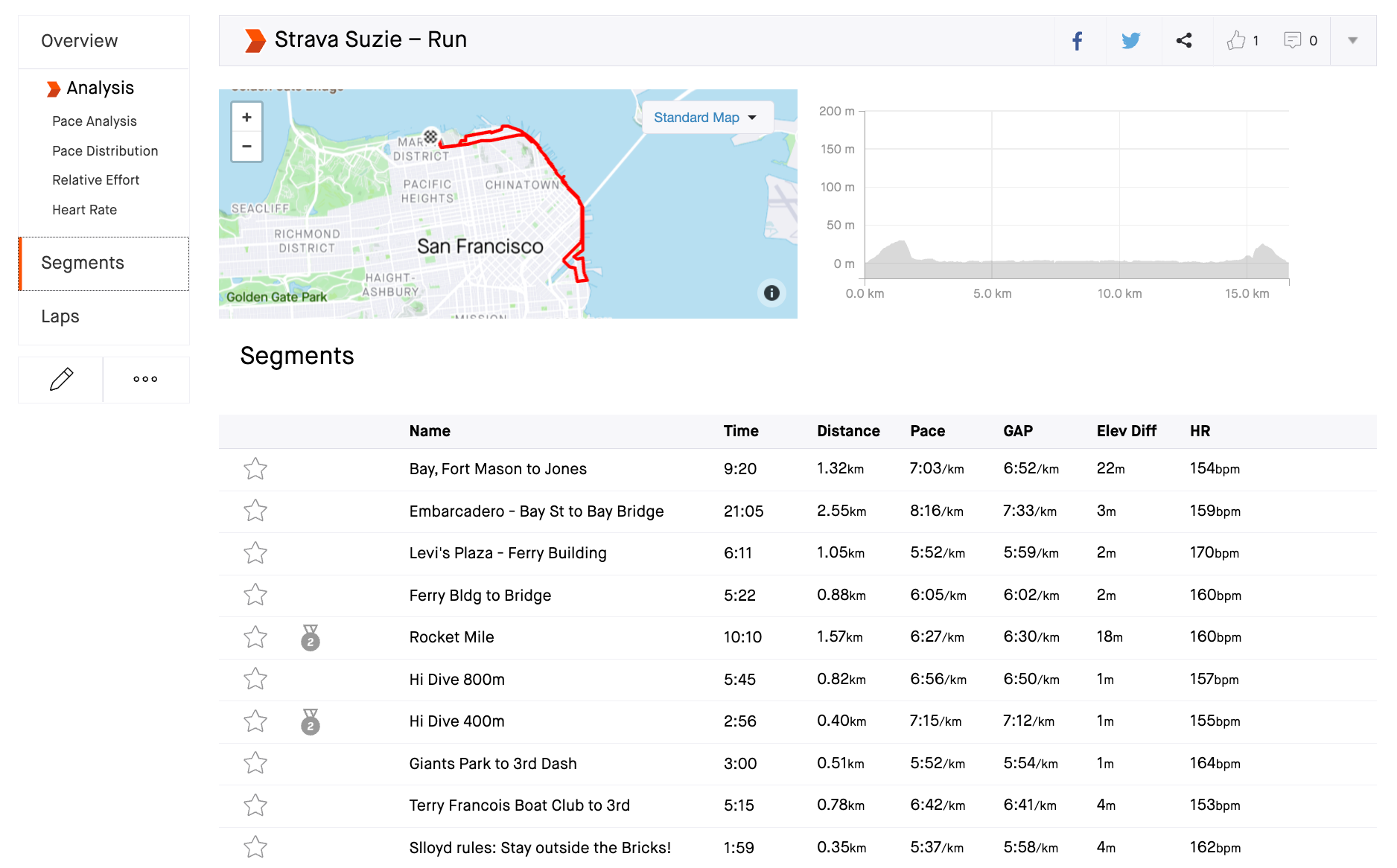Open the share options icon
This screenshot has width=1397, height=868.
[x=1184, y=40]
